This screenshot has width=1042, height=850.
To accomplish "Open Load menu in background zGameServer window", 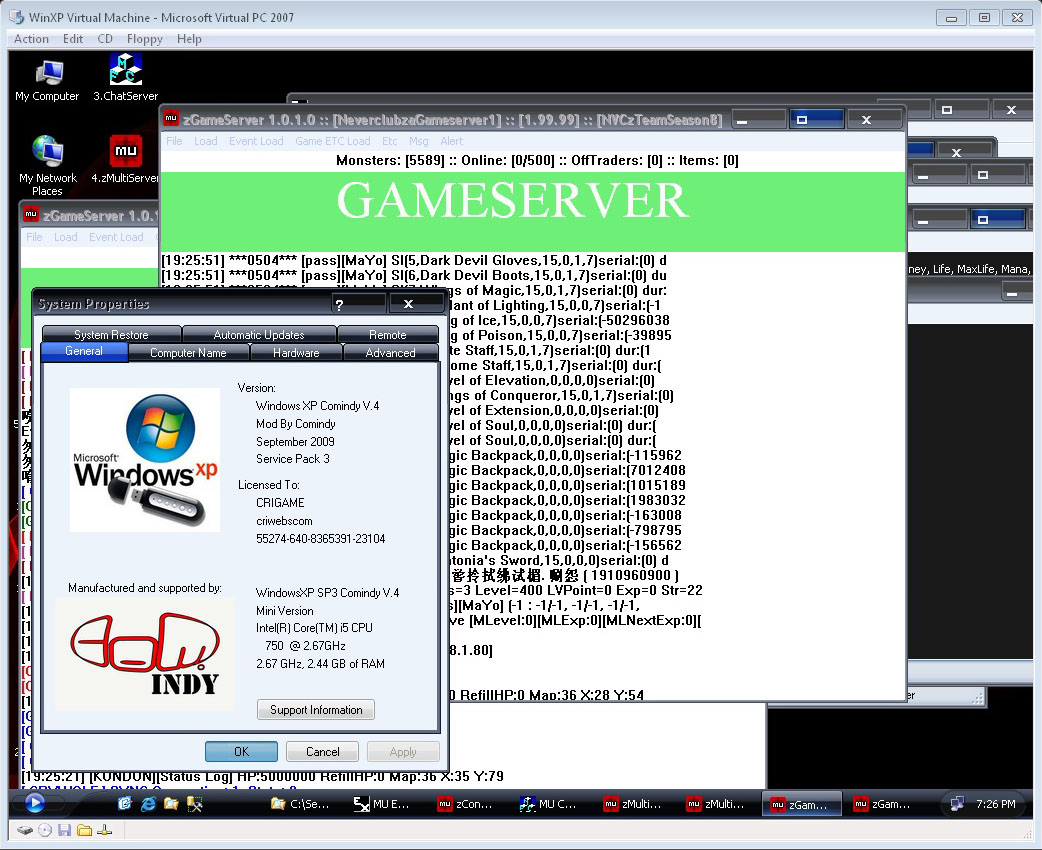I will 65,237.
